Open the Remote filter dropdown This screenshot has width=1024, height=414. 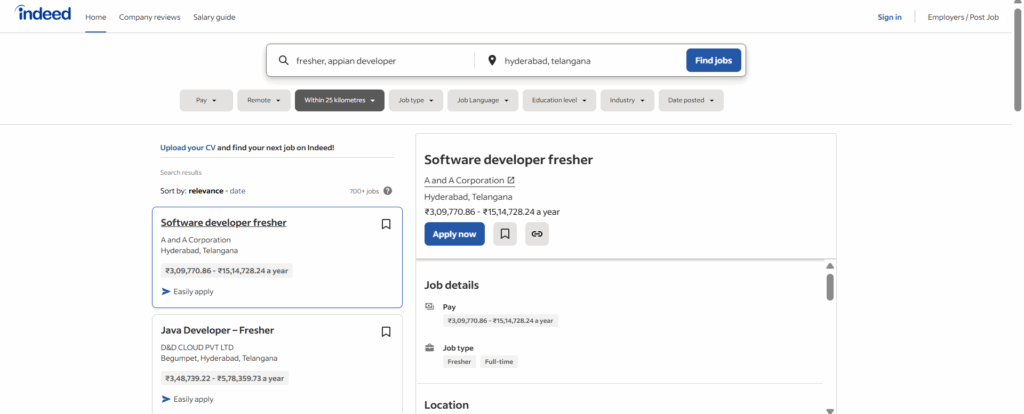pyautogui.click(x=263, y=100)
